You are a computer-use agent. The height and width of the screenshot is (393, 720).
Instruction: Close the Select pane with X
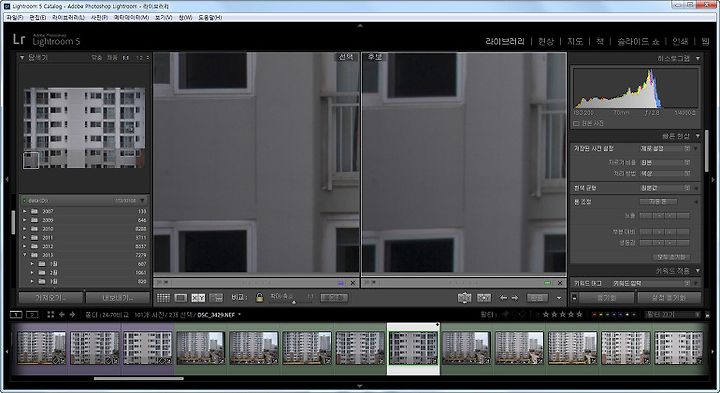click(353, 283)
